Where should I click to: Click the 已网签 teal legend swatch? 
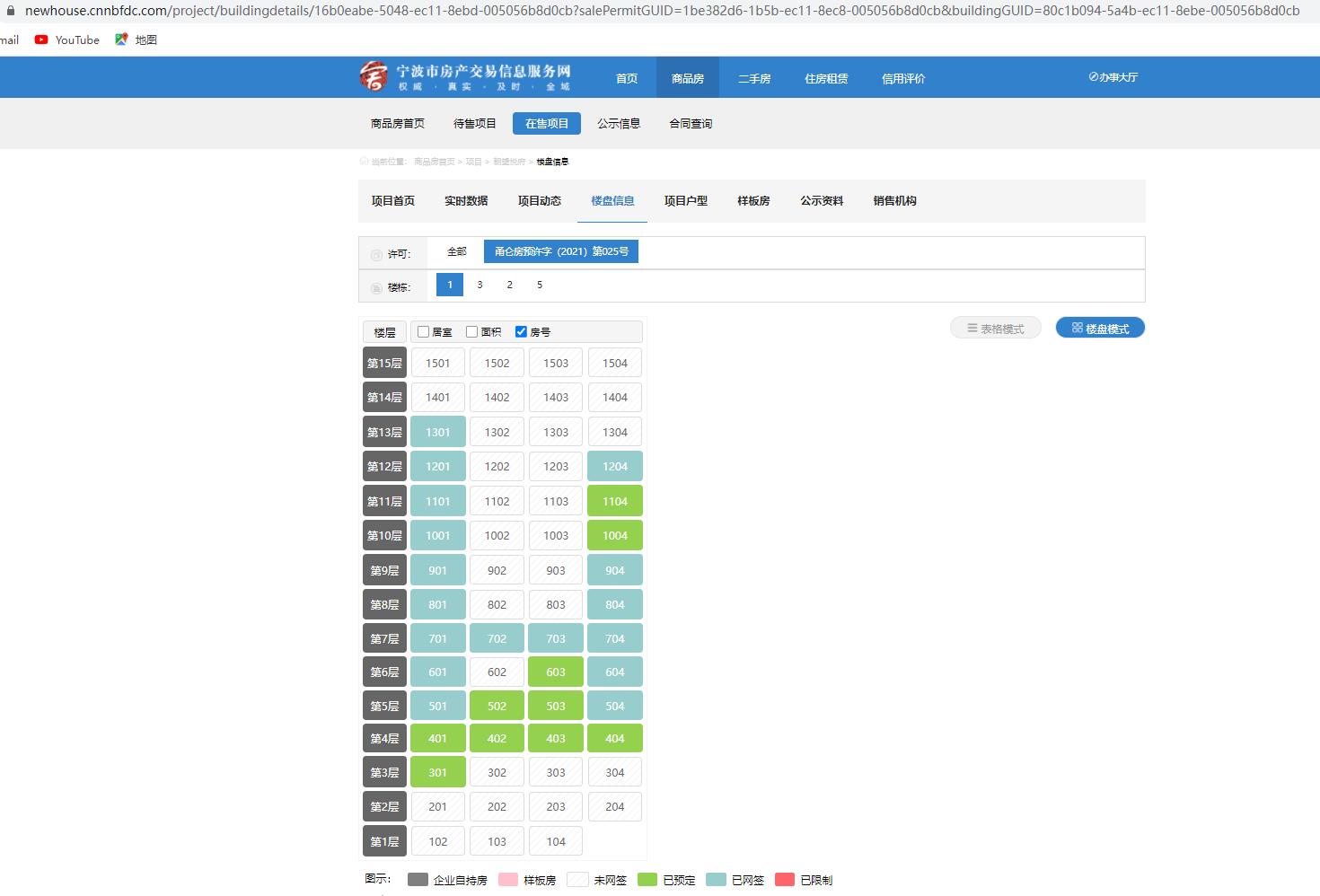[716, 880]
